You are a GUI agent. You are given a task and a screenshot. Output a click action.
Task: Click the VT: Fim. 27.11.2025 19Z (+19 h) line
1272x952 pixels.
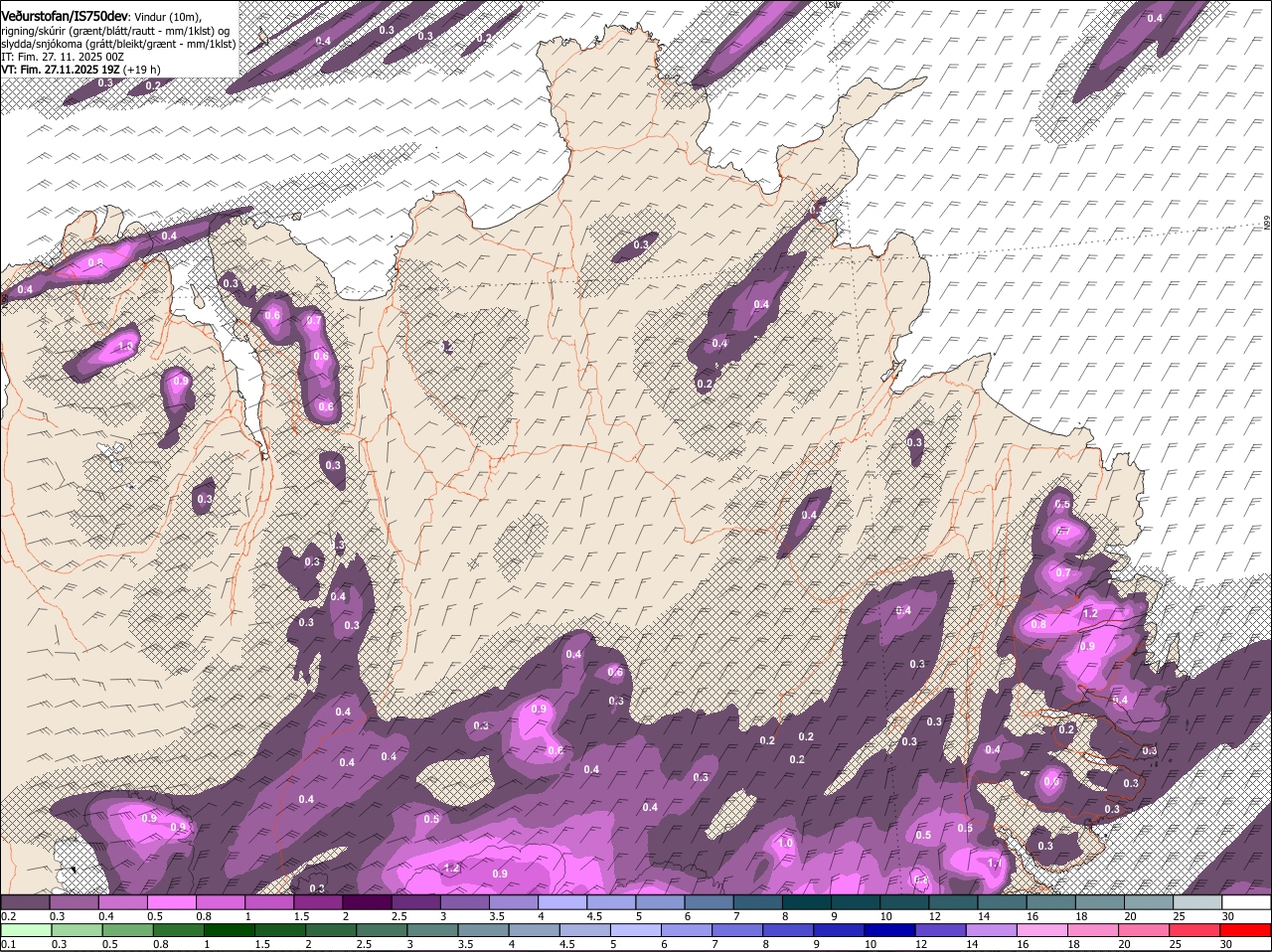pyautogui.click(x=80, y=70)
